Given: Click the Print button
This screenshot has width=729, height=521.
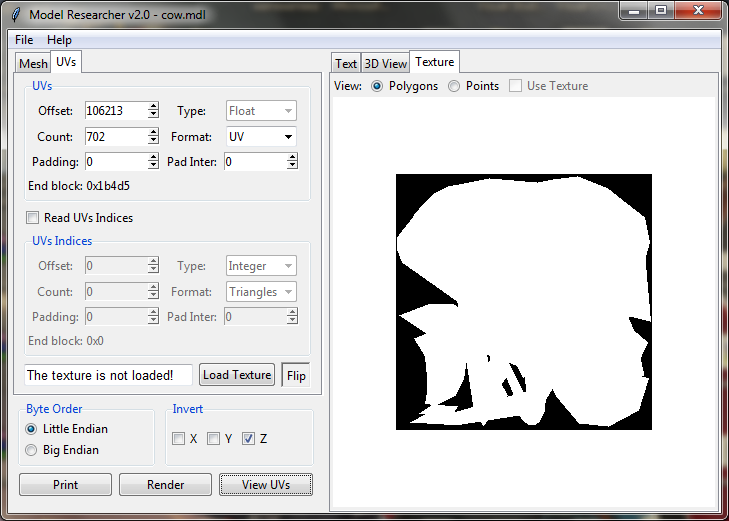Looking at the screenshot, I should 66,485.
